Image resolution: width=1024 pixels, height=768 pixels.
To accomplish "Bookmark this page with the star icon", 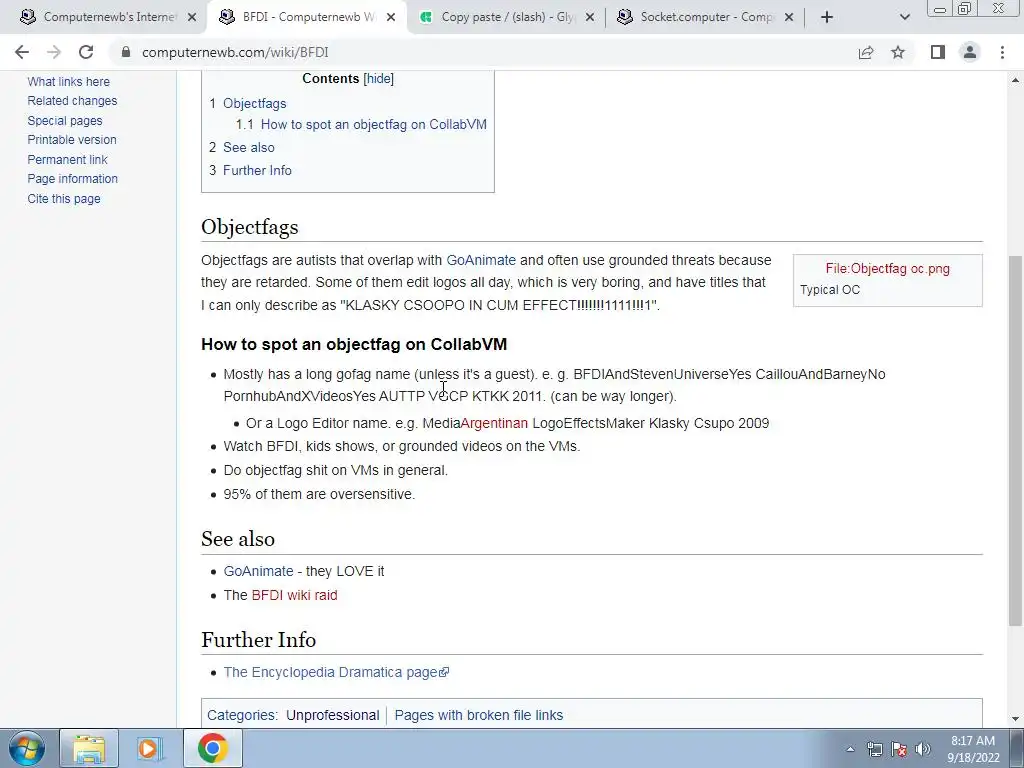I will coord(898,52).
